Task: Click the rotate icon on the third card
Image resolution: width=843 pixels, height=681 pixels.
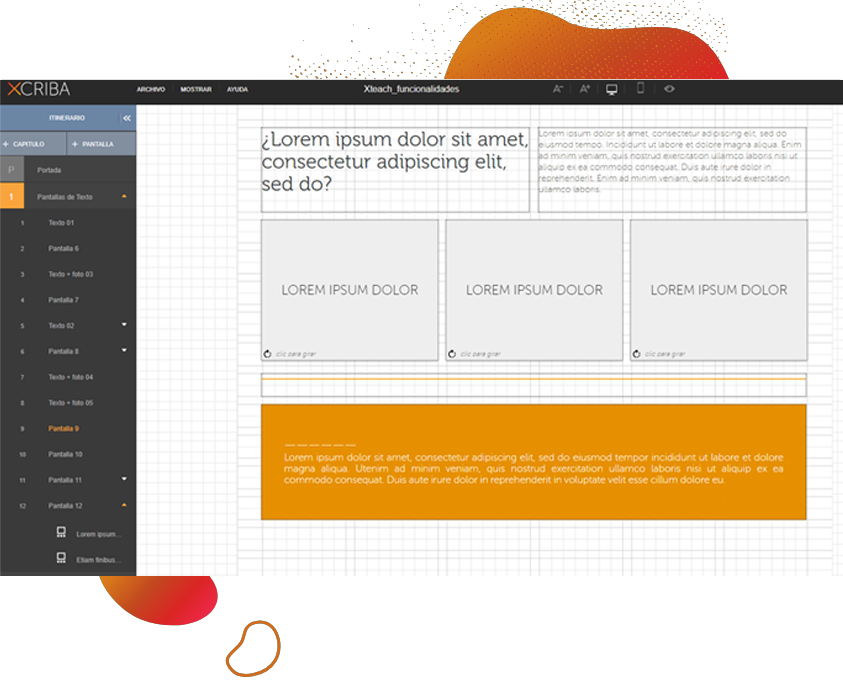Action: [x=637, y=354]
